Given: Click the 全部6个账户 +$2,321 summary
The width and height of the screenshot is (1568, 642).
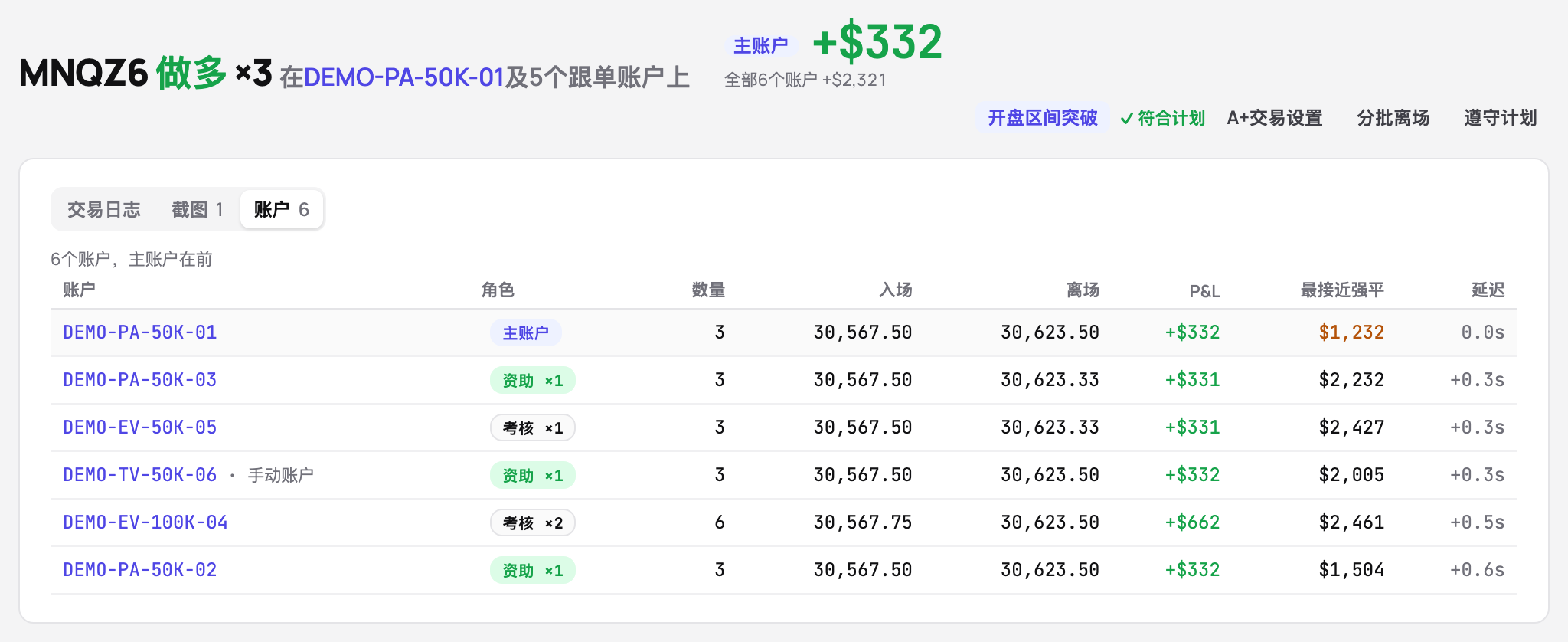Looking at the screenshot, I should click(x=805, y=80).
